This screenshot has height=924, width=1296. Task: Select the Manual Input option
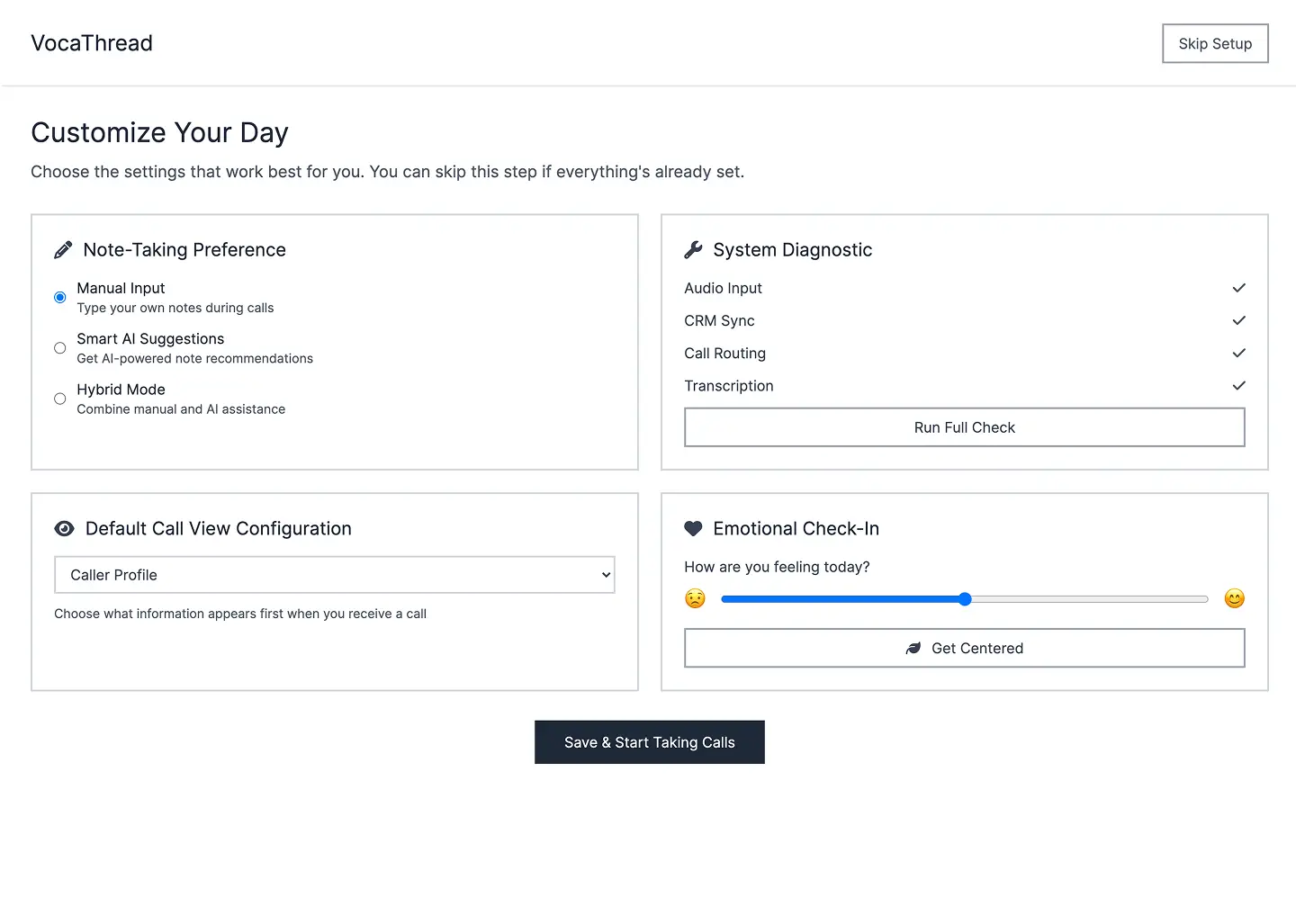point(59,297)
